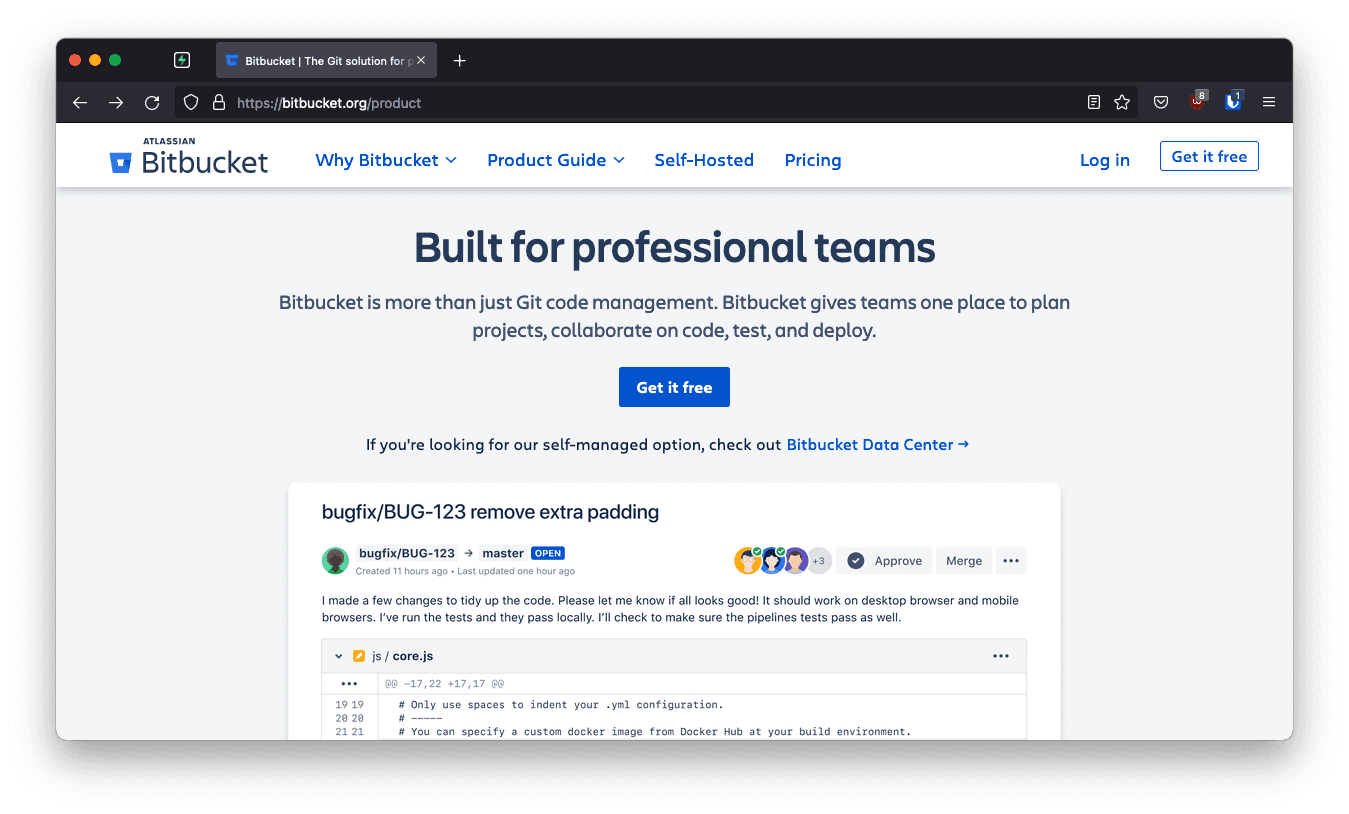Open the Bitwarden extension icon
The image size is (1349, 814).
[x=1233, y=100]
